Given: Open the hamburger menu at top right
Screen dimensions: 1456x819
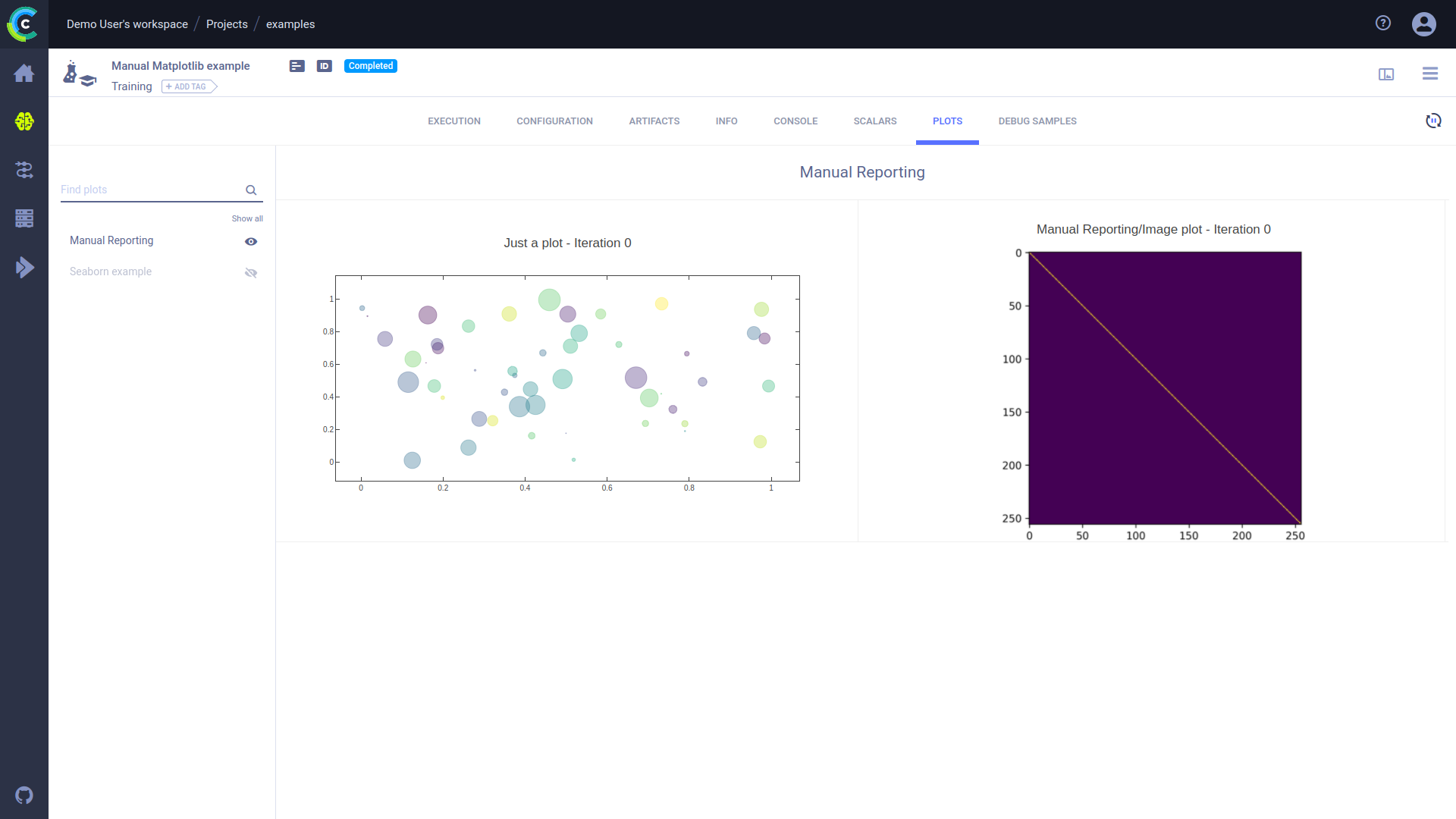Looking at the screenshot, I should [1429, 74].
